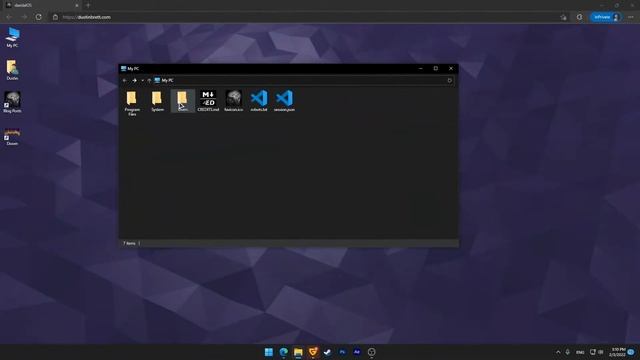640x360 pixels.
Task: Select the Users folder
Action: point(182,101)
